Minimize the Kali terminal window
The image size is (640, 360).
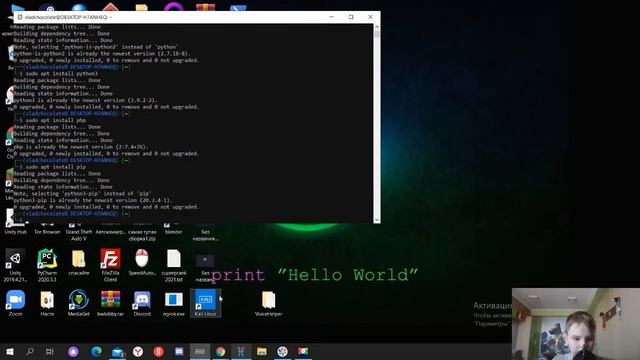[331, 17]
